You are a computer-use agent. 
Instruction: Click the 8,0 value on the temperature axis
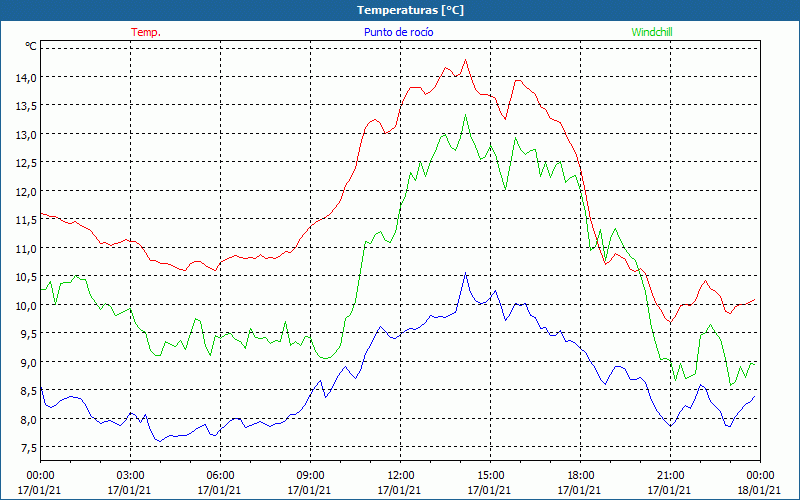click(x=29, y=419)
